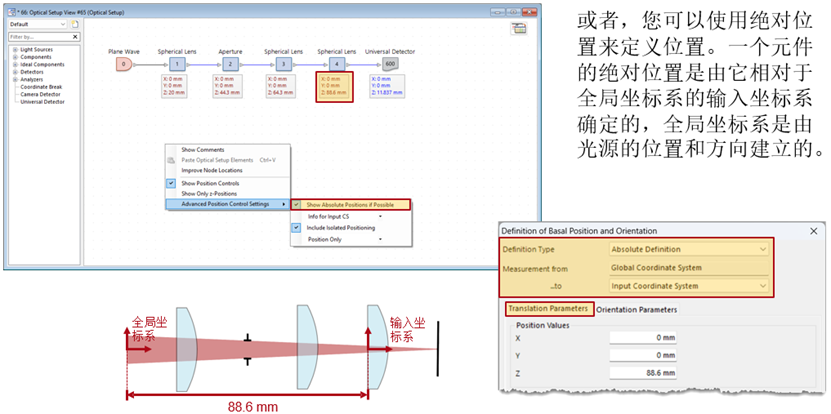This screenshot has height=414, width=831.
Task: Switch to Orientation Parameters tab
Action: pyautogui.click(x=636, y=310)
